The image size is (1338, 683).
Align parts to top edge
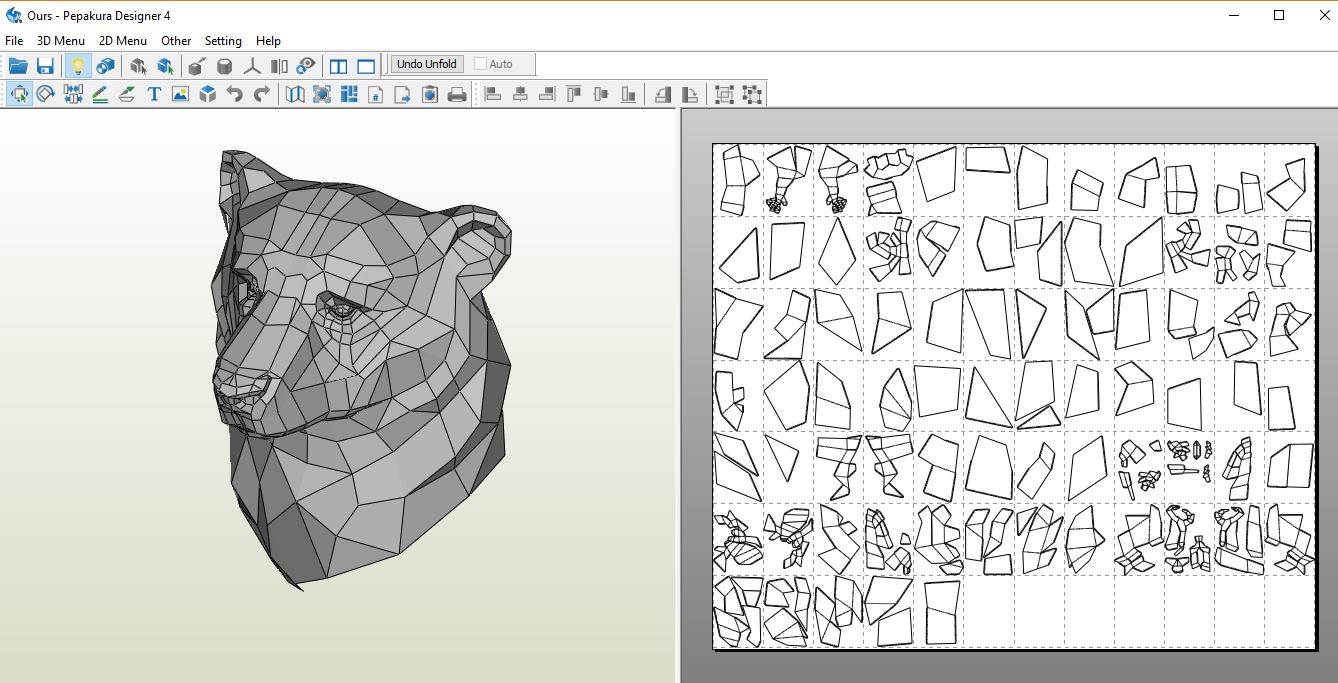574,94
